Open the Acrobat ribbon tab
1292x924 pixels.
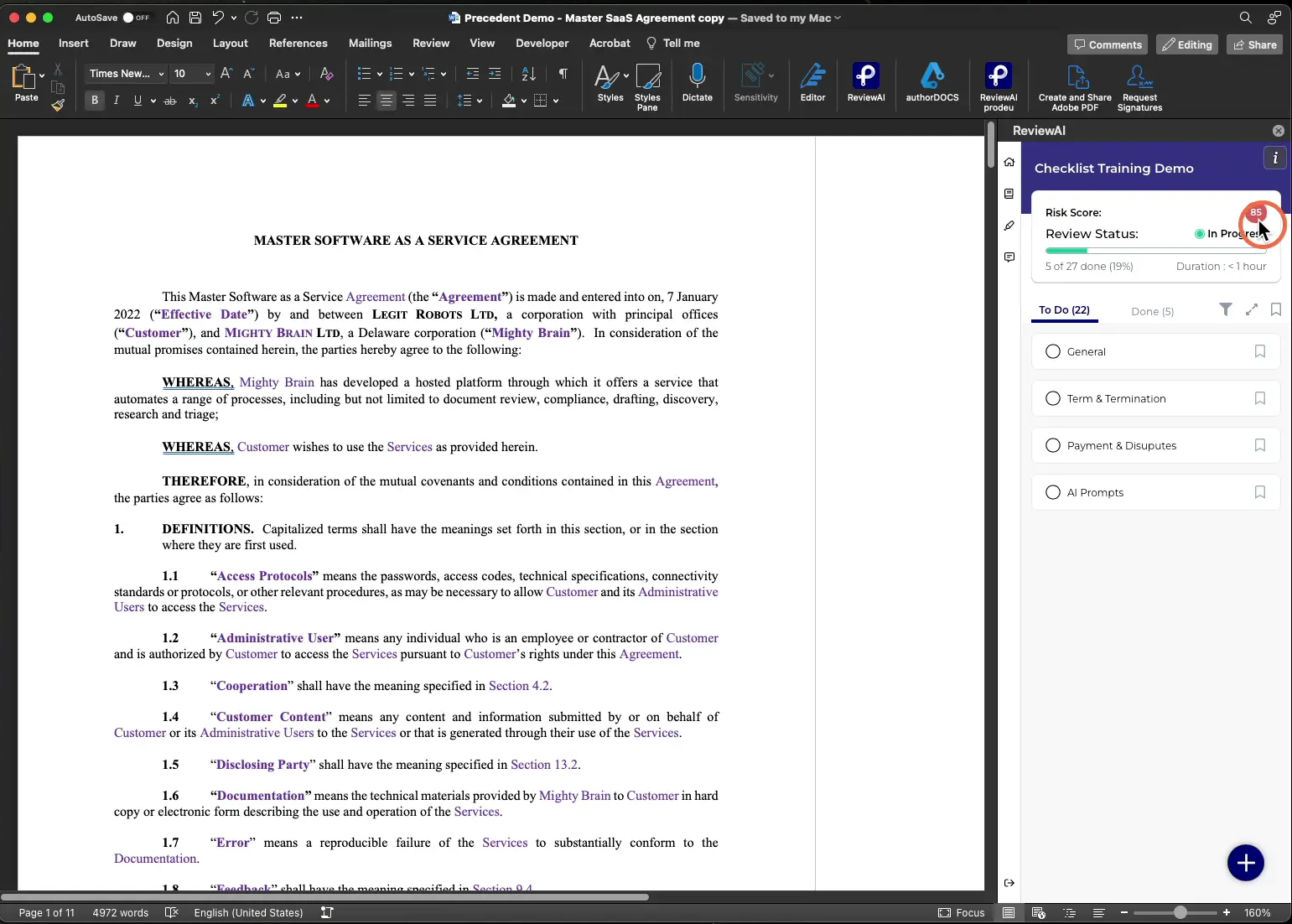[x=610, y=44]
